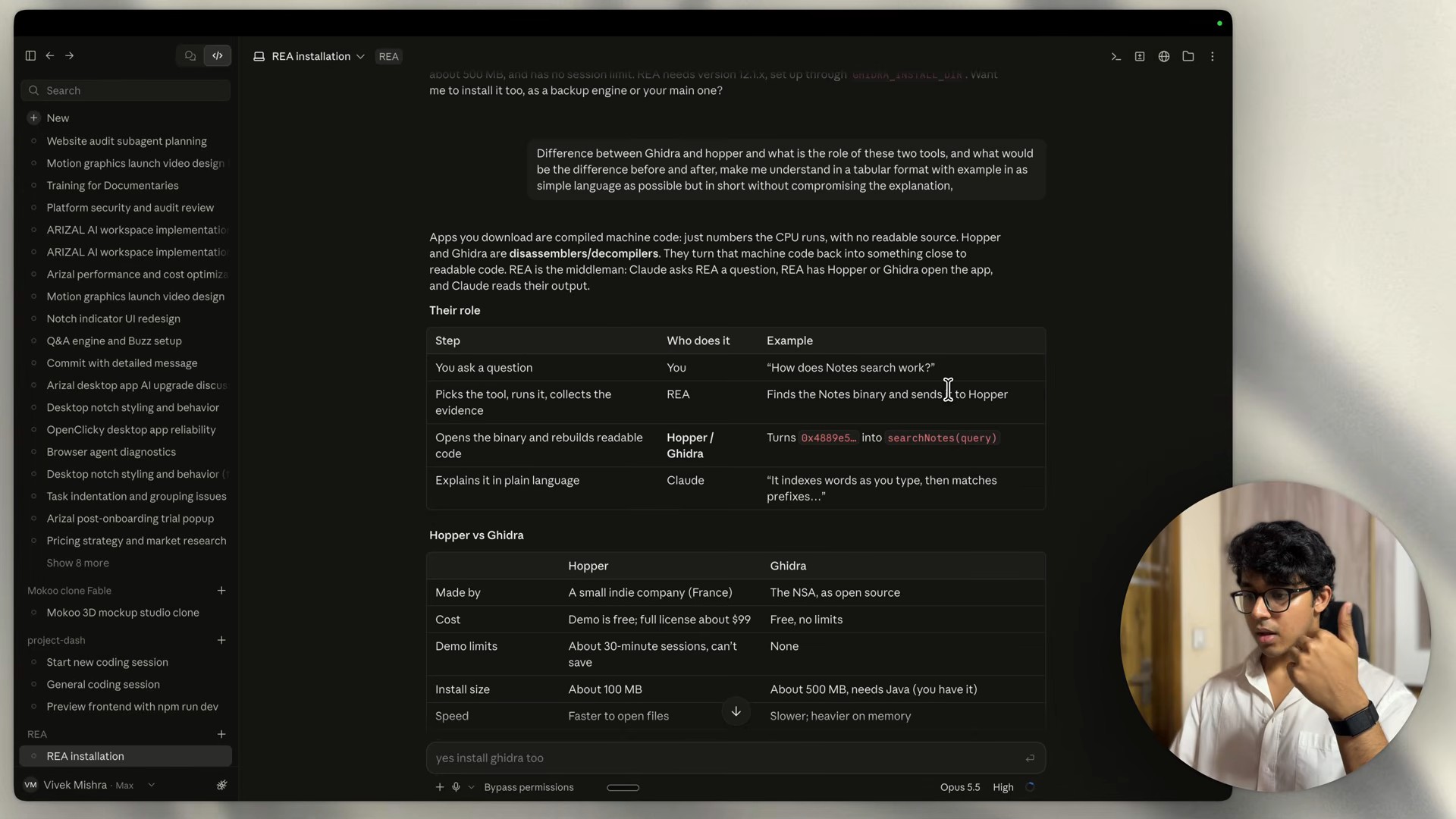Click the send return icon in message box
Screen dimensions: 1456x819
click(x=1030, y=758)
